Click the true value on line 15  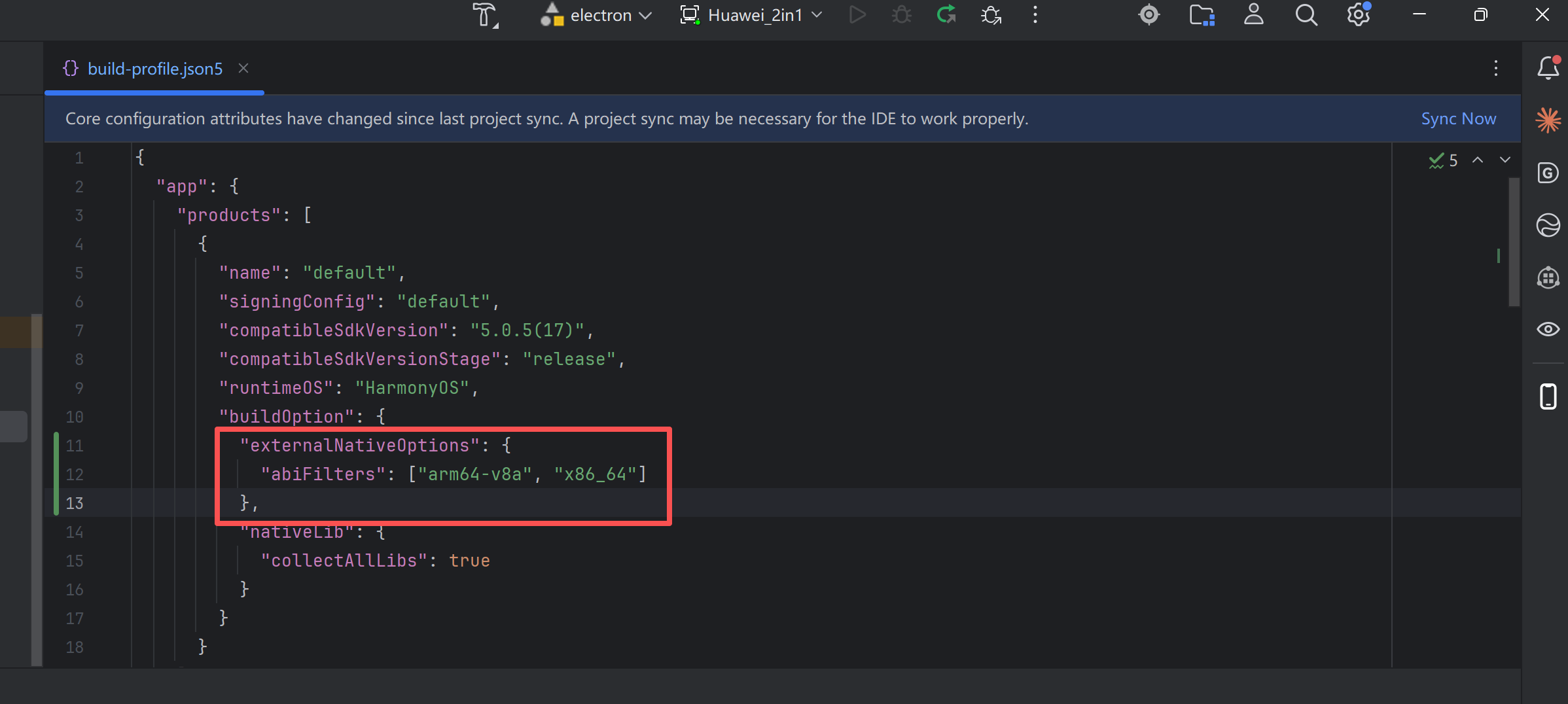(469, 561)
